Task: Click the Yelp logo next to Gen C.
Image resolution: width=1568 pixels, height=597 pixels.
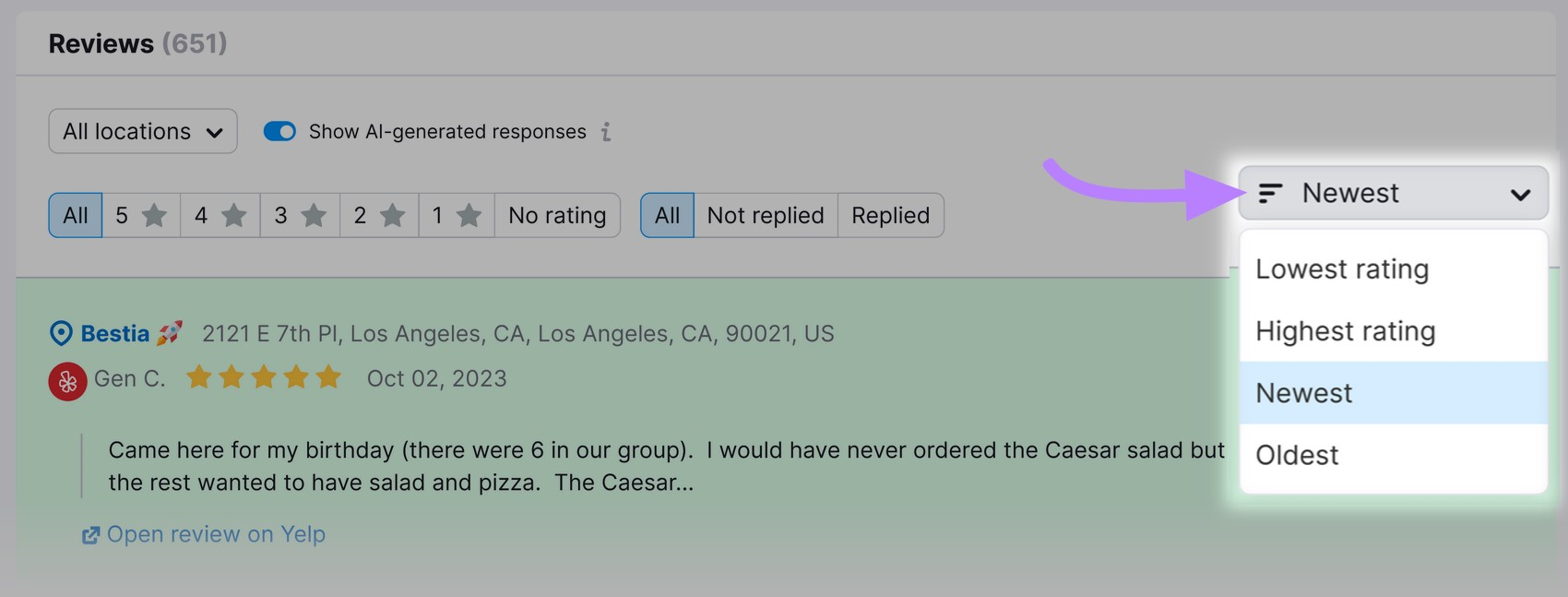Action: coord(65,378)
